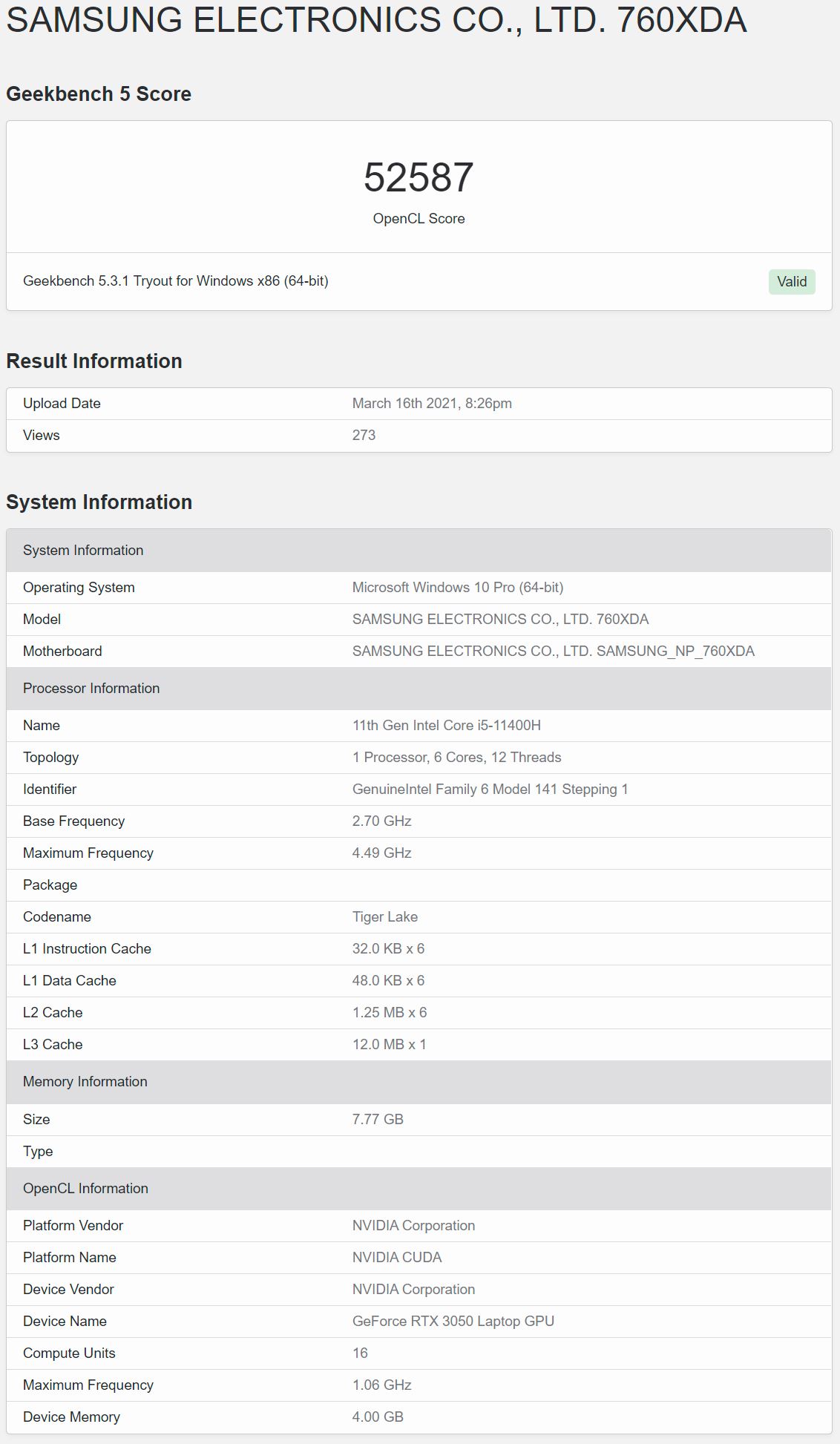Click the Operating System Windows 10 Pro value
This screenshot has height=1444, width=840.
(x=458, y=587)
